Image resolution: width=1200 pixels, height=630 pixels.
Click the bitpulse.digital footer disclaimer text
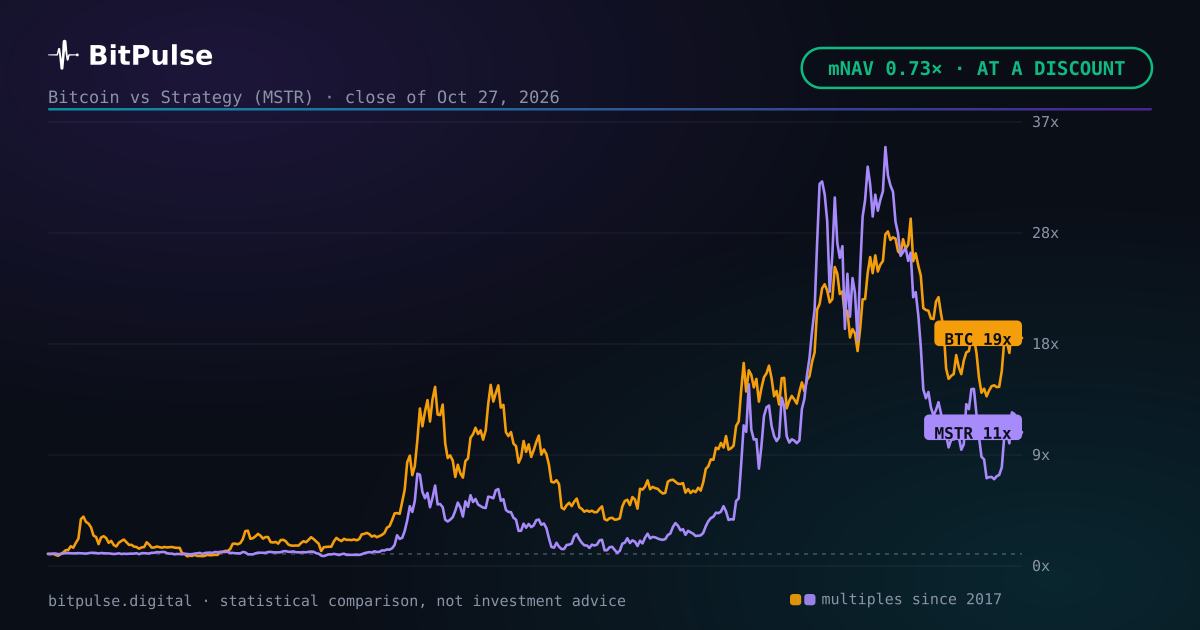coord(337,601)
